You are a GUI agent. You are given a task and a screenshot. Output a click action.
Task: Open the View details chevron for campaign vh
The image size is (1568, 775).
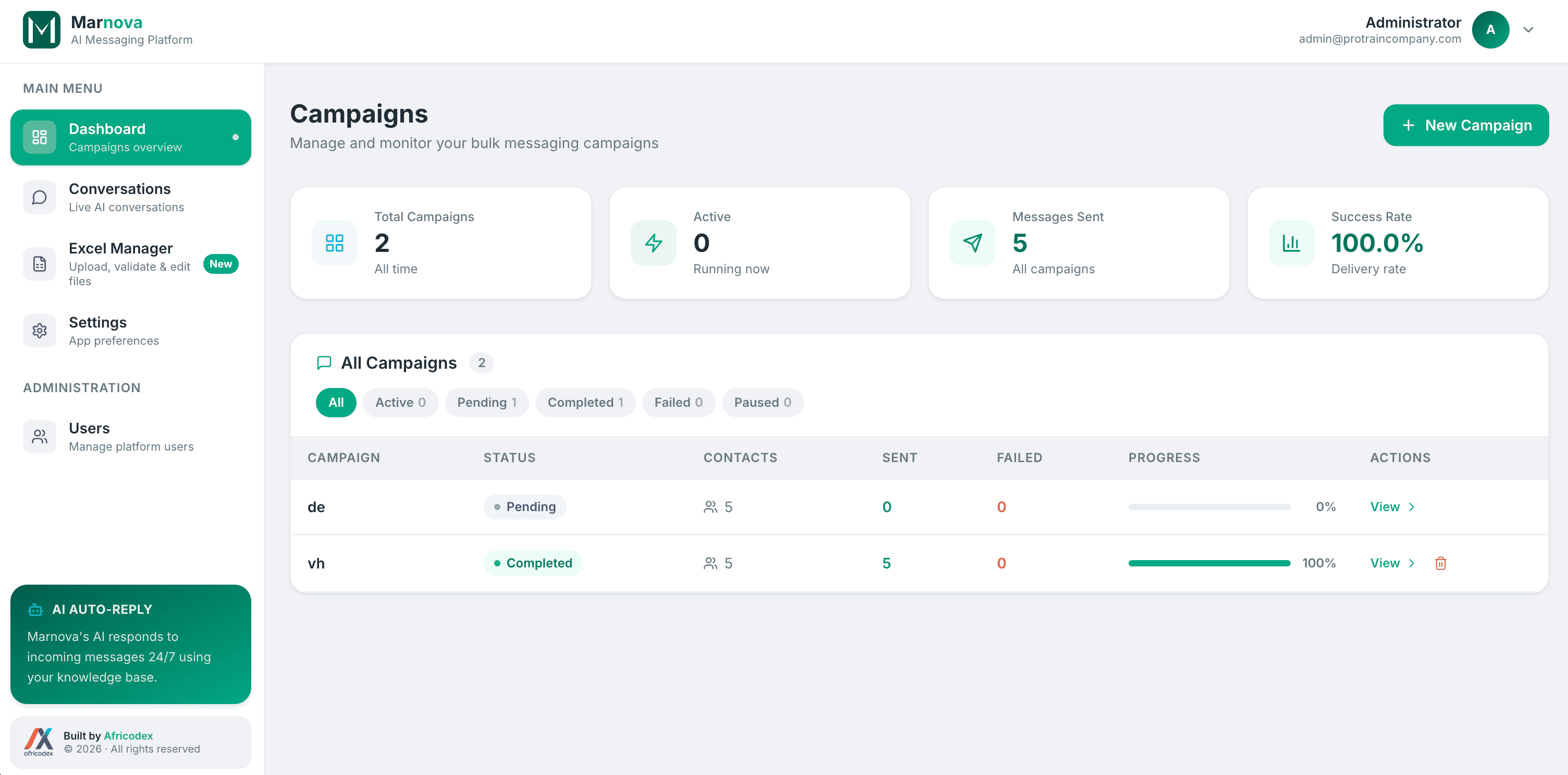(1412, 563)
